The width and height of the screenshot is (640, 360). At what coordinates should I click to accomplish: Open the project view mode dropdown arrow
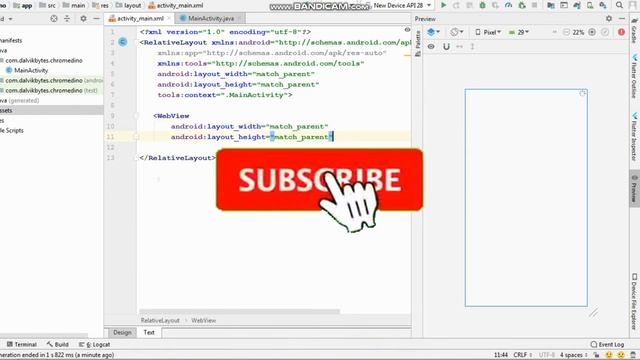(10, 19)
